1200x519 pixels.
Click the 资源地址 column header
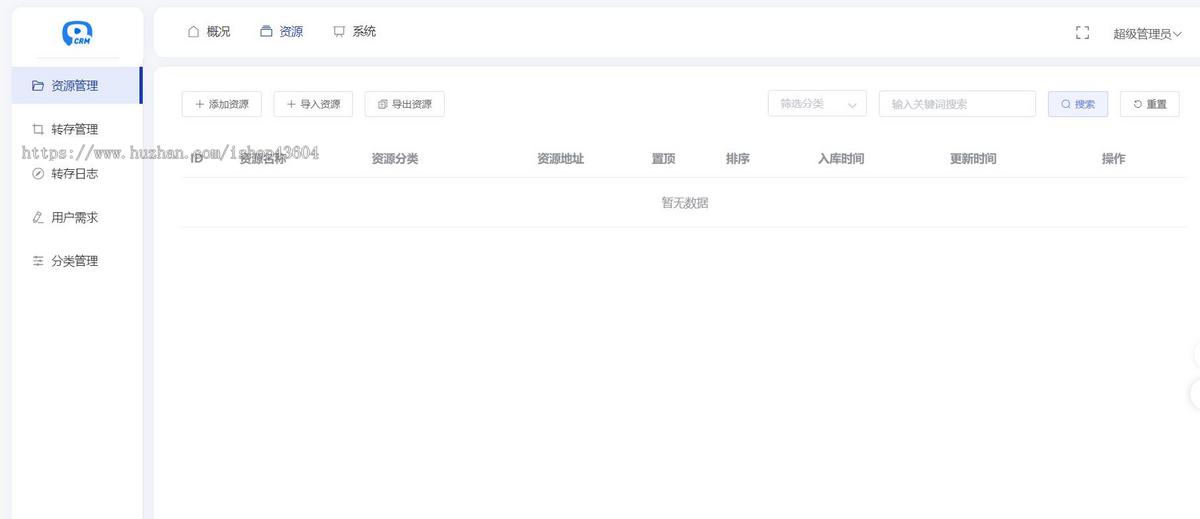click(x=560, y=159)
